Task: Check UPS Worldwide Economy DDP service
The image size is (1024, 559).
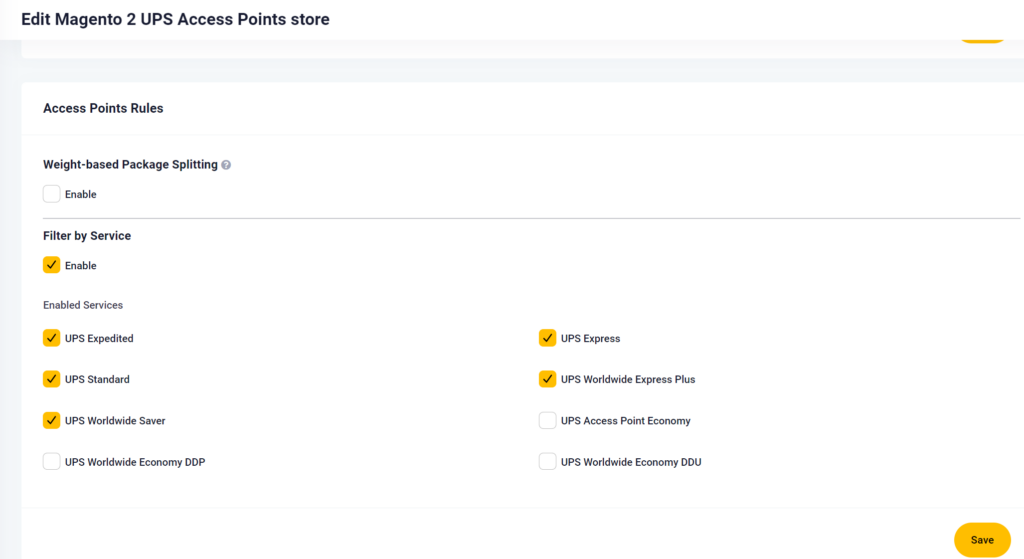Action: click(x=52, y=462)
